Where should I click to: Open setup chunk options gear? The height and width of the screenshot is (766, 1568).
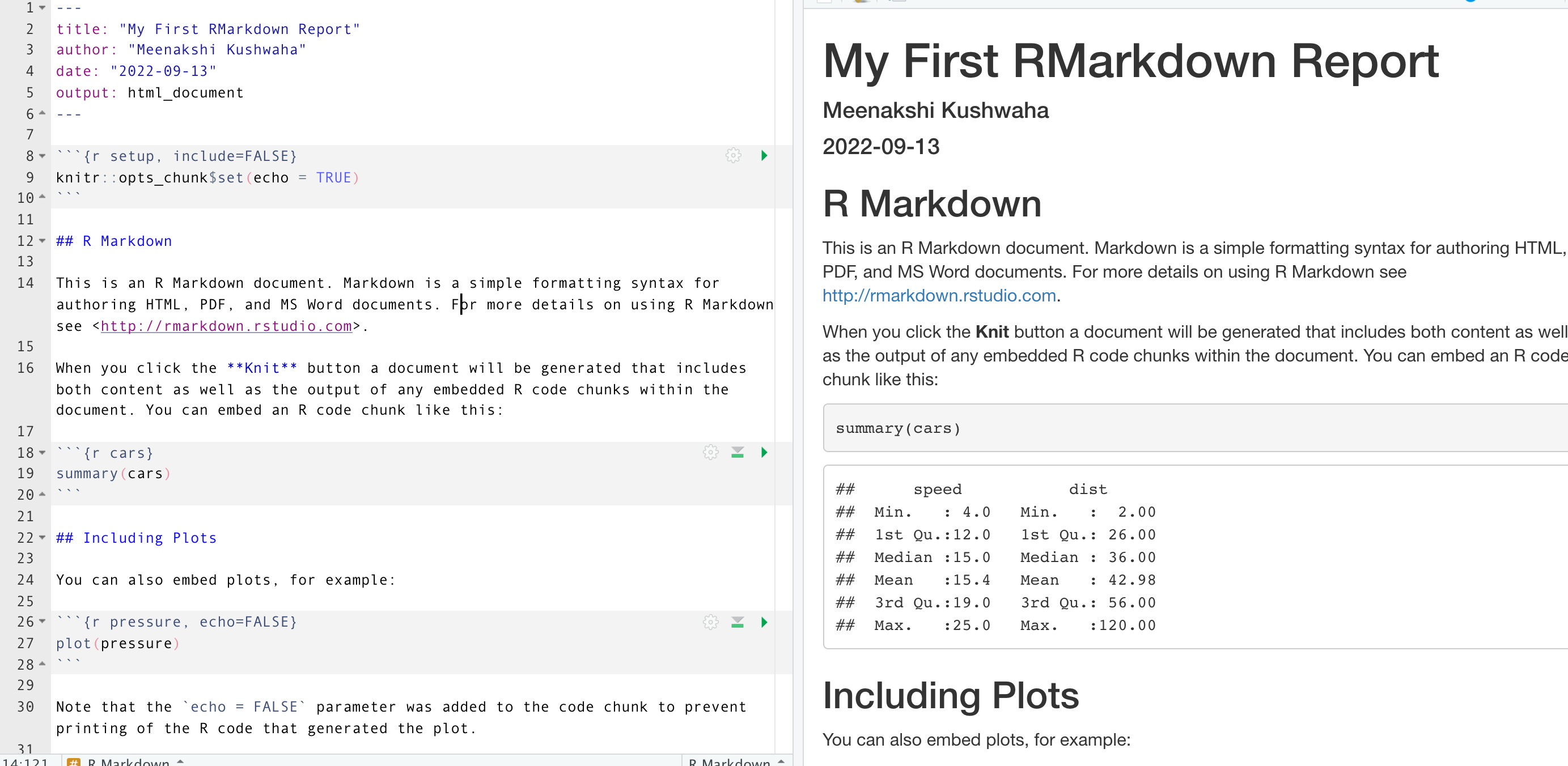(x=733, y=155)
